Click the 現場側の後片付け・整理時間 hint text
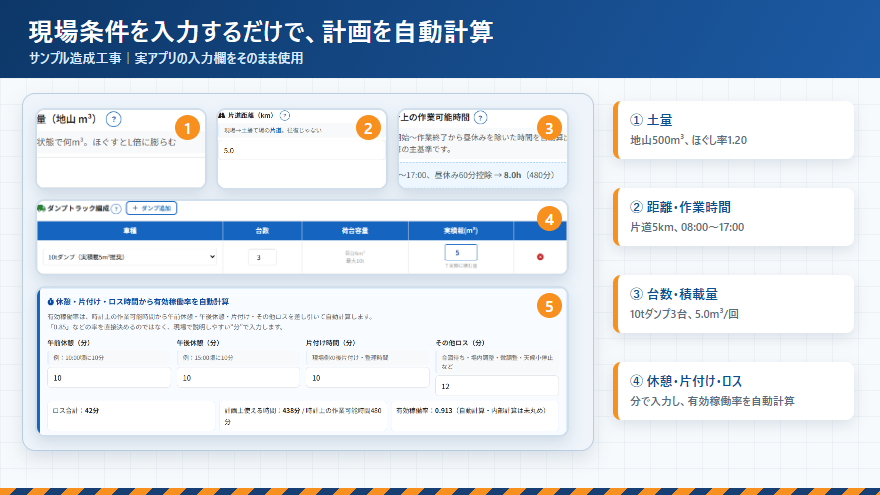 [350, 358]
